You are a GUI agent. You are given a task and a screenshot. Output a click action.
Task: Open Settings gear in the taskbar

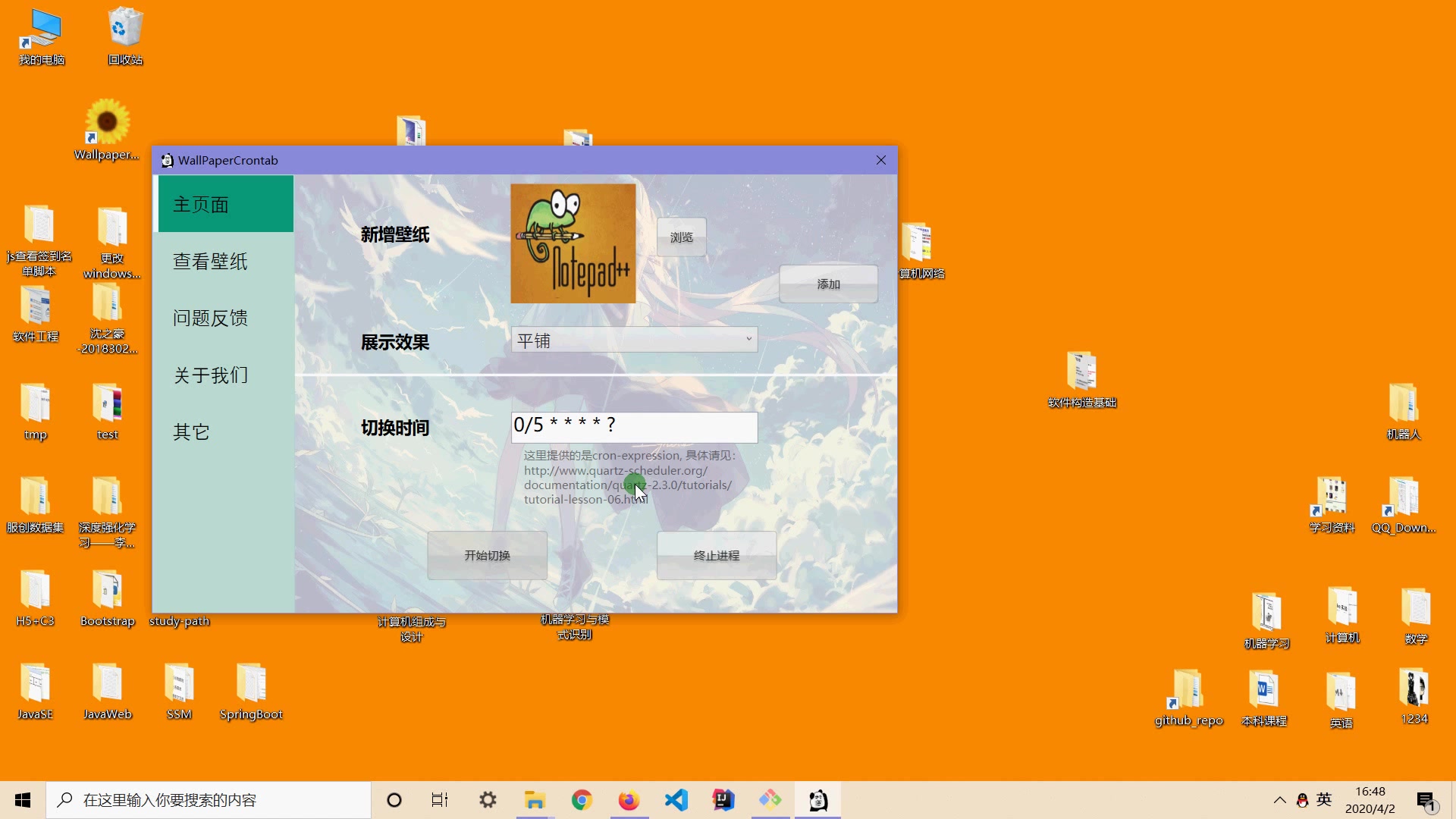pyautogui.click(x=488, y=800)
